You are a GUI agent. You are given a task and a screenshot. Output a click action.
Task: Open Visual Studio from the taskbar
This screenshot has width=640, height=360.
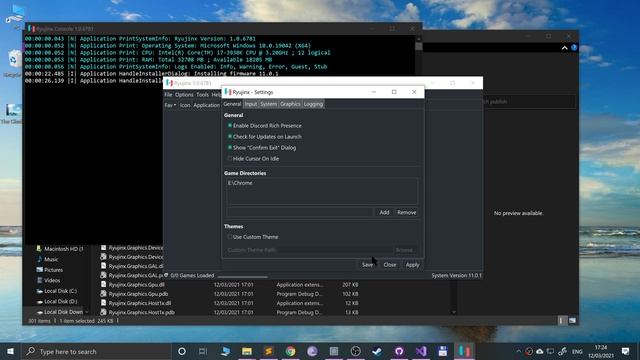(421, 351)
